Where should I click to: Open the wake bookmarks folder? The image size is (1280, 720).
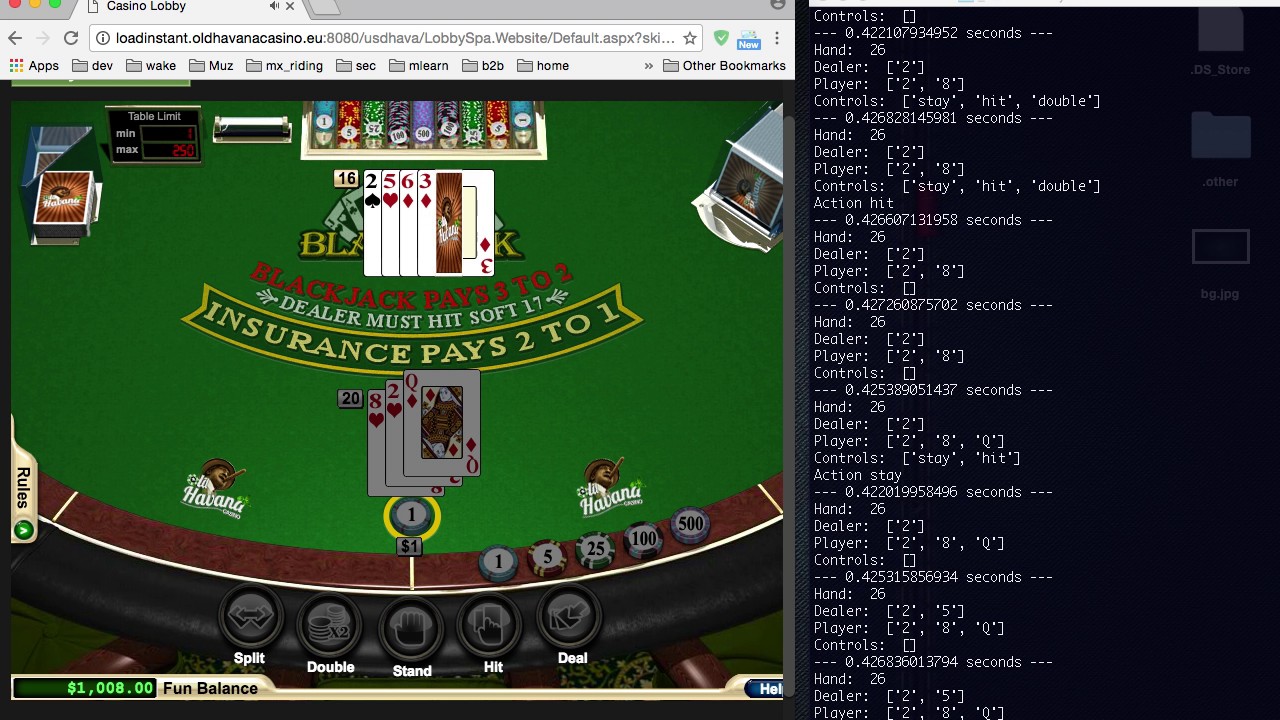[150, 66]
